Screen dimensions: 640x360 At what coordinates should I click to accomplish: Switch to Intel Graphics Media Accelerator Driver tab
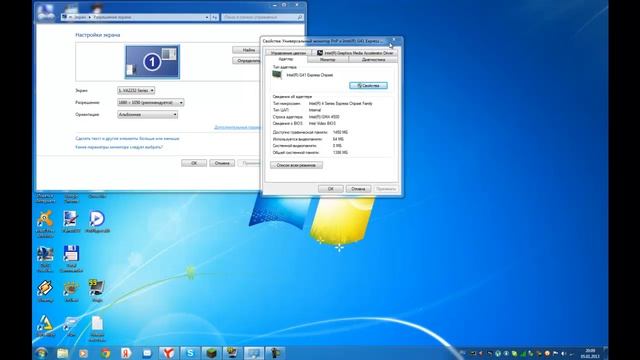coord(355,53)
